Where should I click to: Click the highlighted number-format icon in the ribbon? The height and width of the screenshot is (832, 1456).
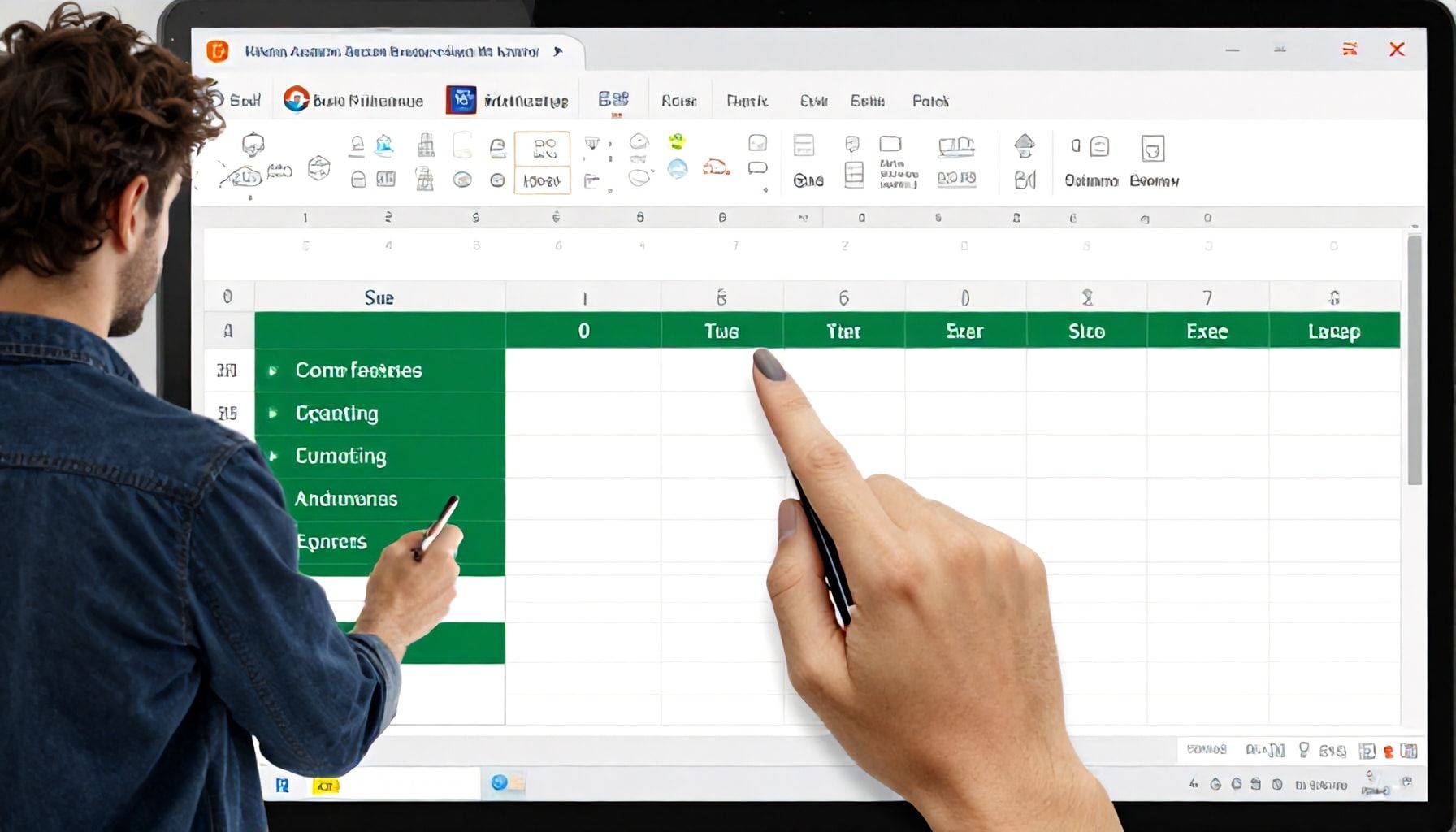(x=544, y=161)
